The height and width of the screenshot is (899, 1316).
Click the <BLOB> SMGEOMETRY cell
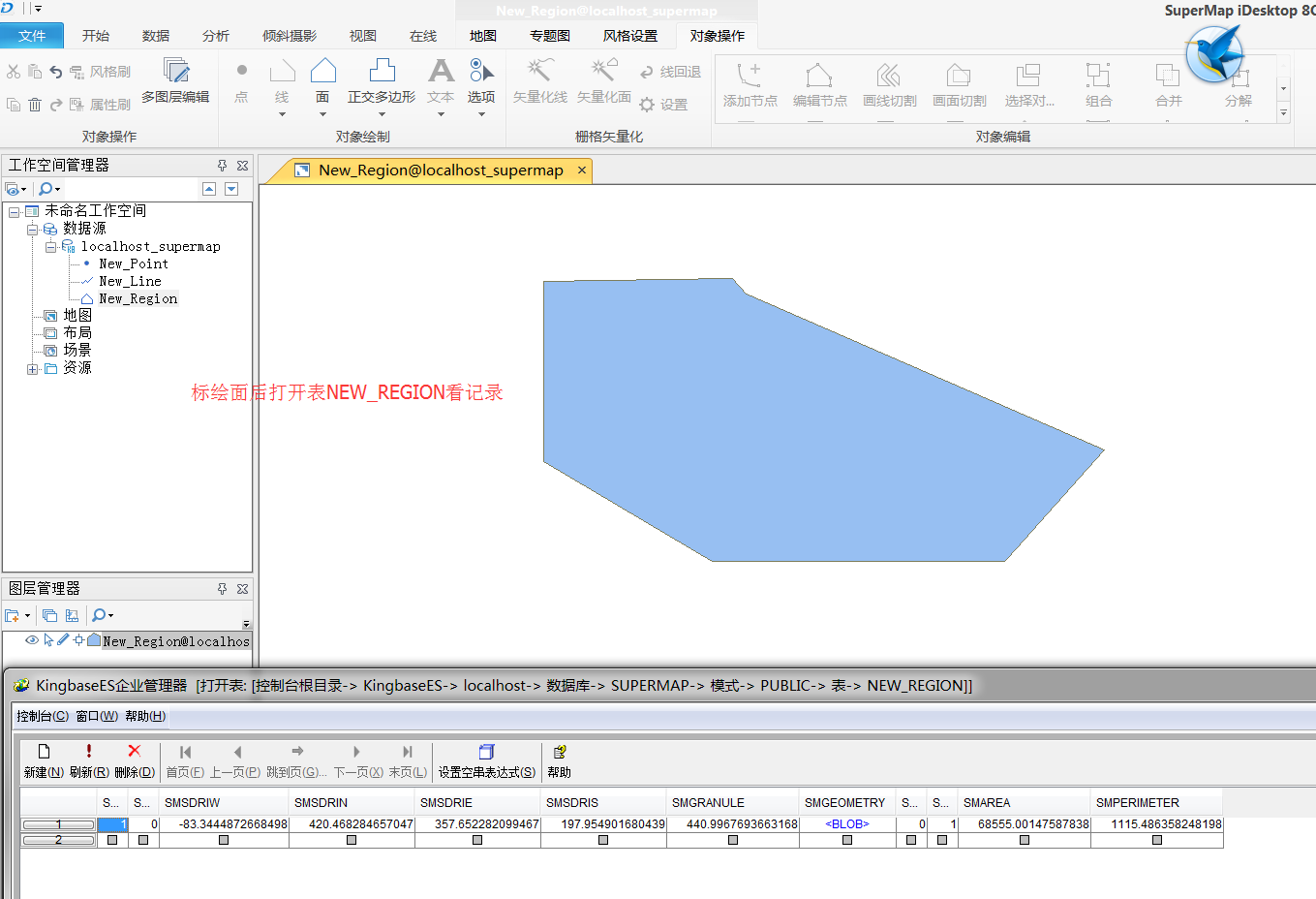pyautogui.click(x=847, y=824)
